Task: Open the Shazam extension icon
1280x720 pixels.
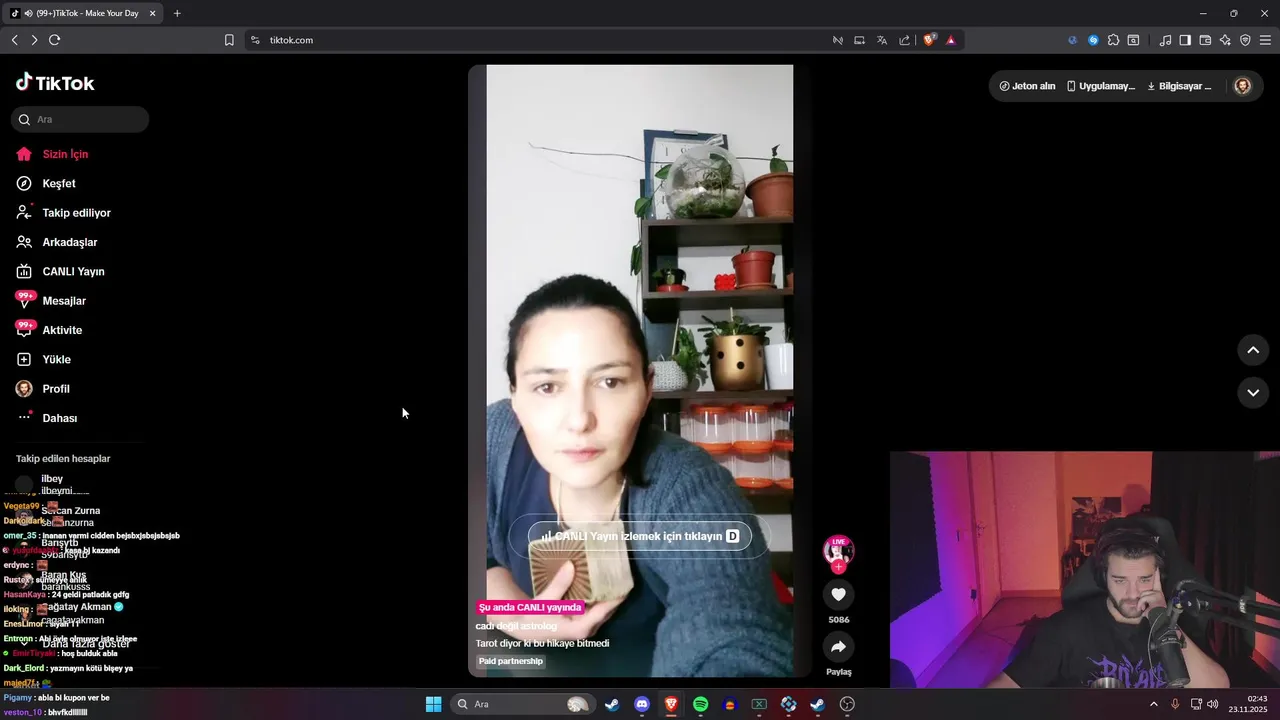Action: coord(1093,40)
